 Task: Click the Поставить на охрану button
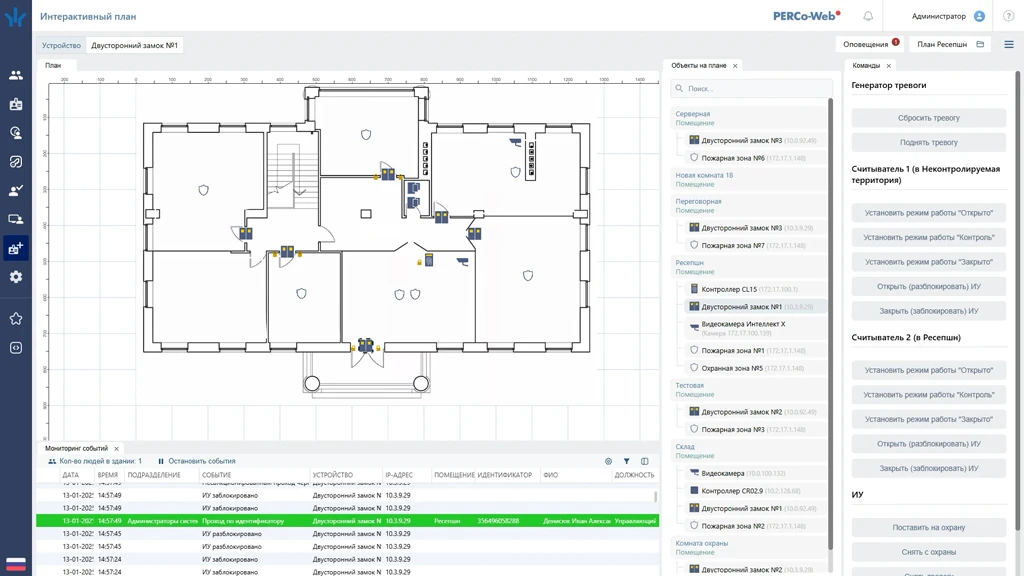928,527
